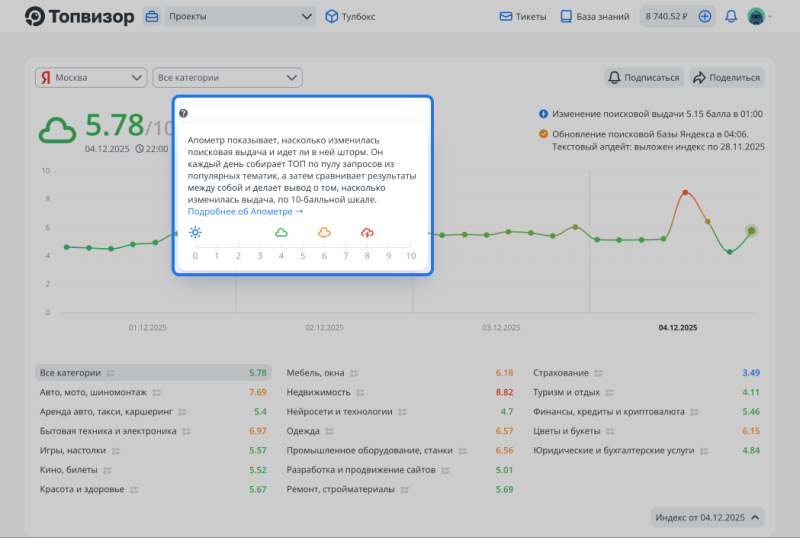Click balance 8 740.52 ₽
This screenshot has height=538, width=800.
point(666,16)
